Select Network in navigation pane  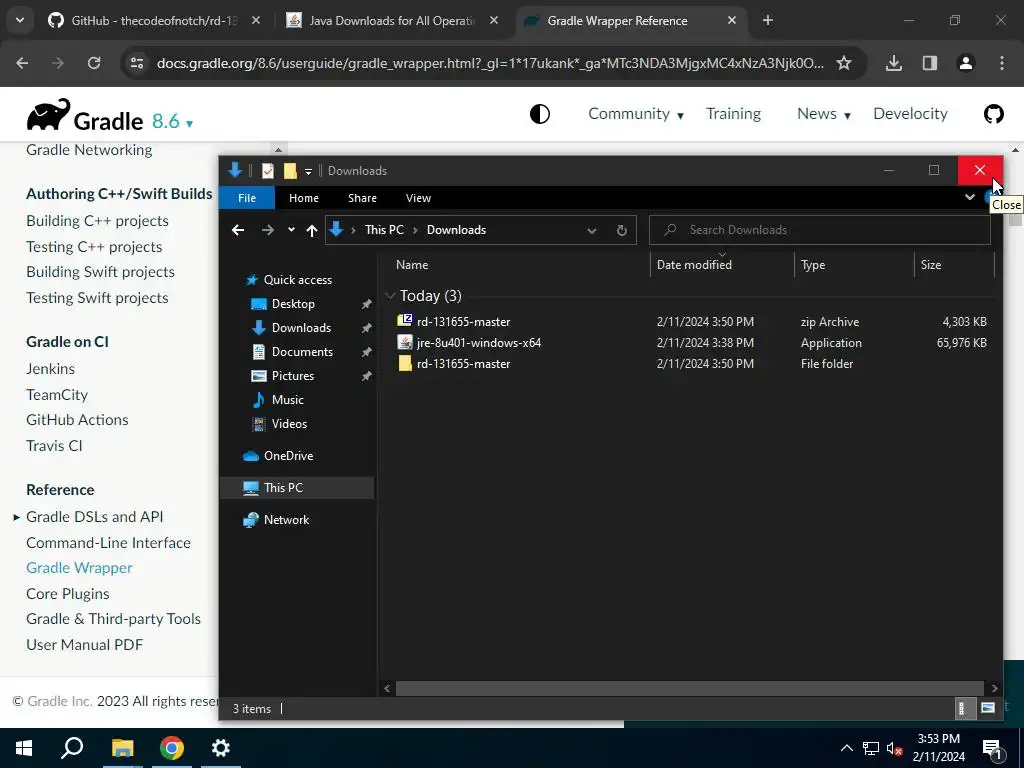pyautogui.click(x=286, y=520)
